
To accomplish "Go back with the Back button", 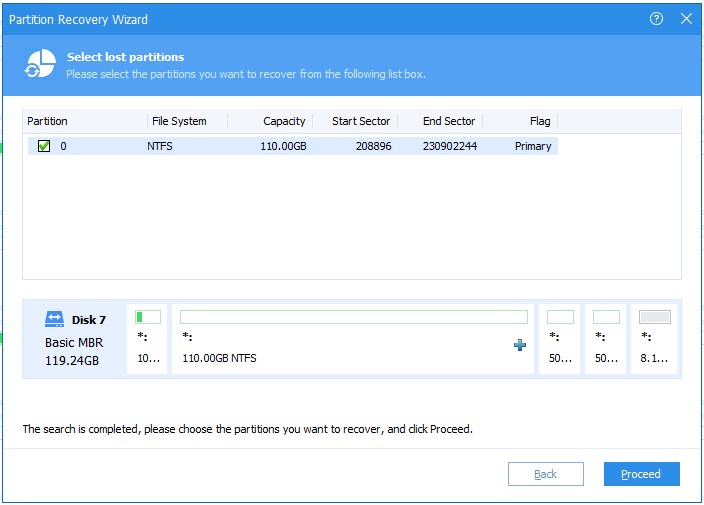I will point(545,474).
